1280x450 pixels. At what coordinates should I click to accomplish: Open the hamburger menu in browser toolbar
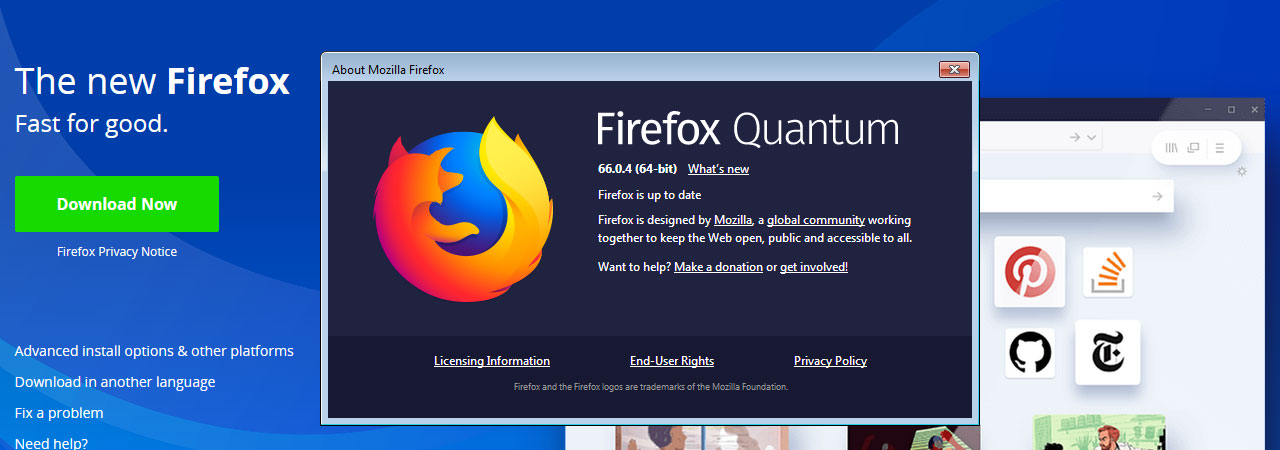coord(1219,148)
